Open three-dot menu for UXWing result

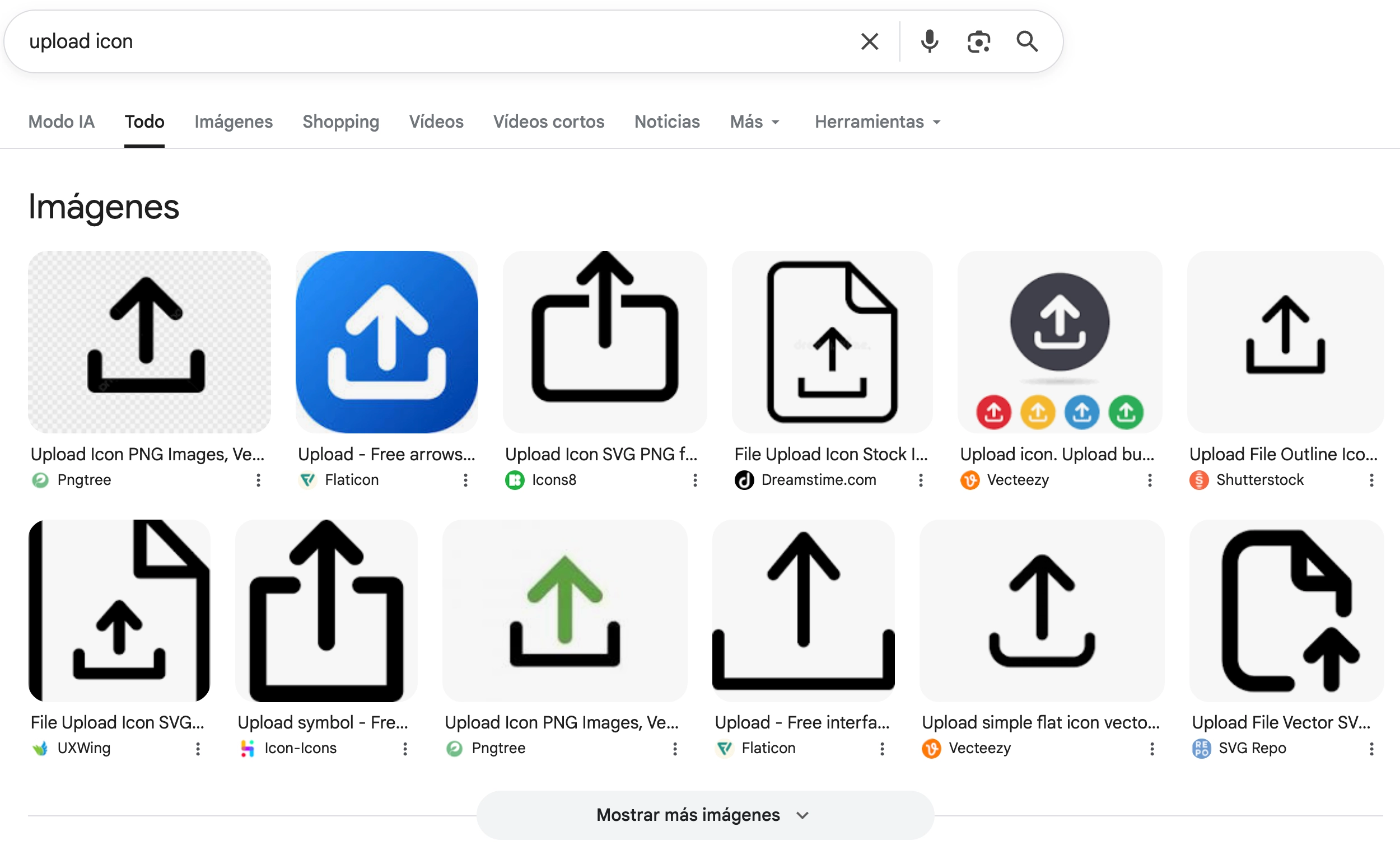pos(198,748)
